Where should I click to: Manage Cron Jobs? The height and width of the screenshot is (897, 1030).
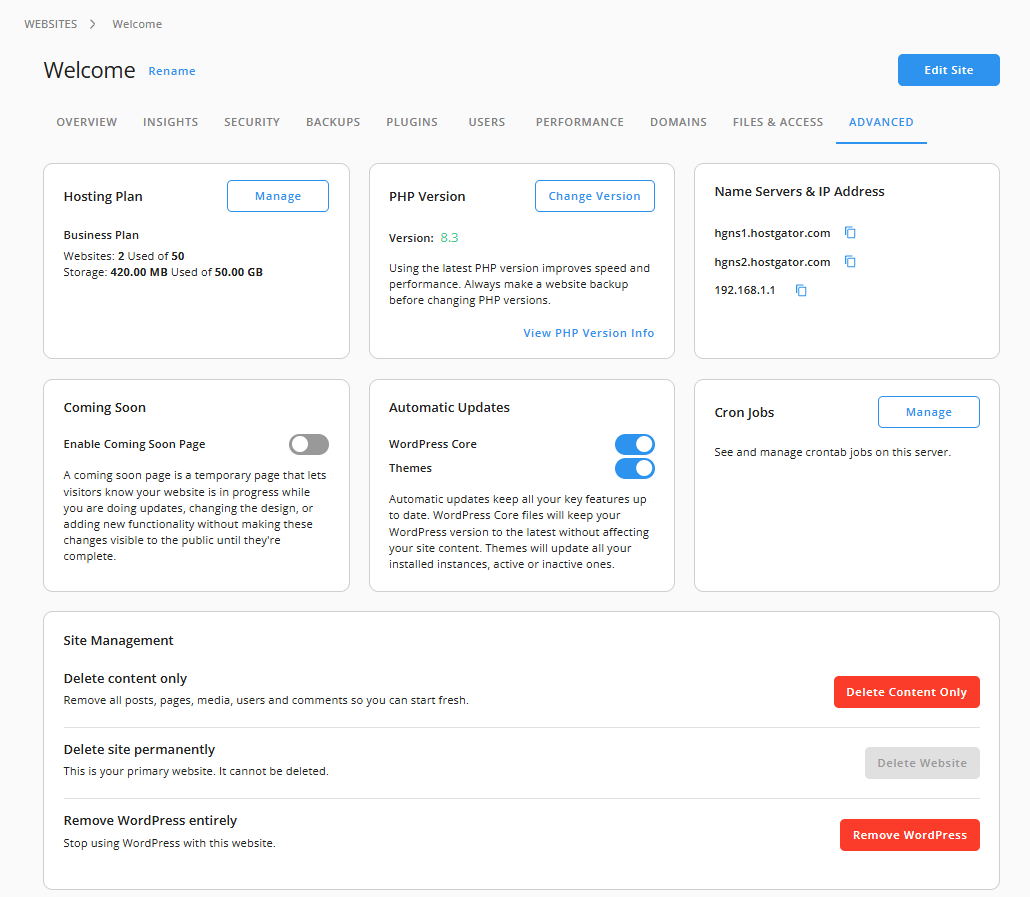[928, 412]
